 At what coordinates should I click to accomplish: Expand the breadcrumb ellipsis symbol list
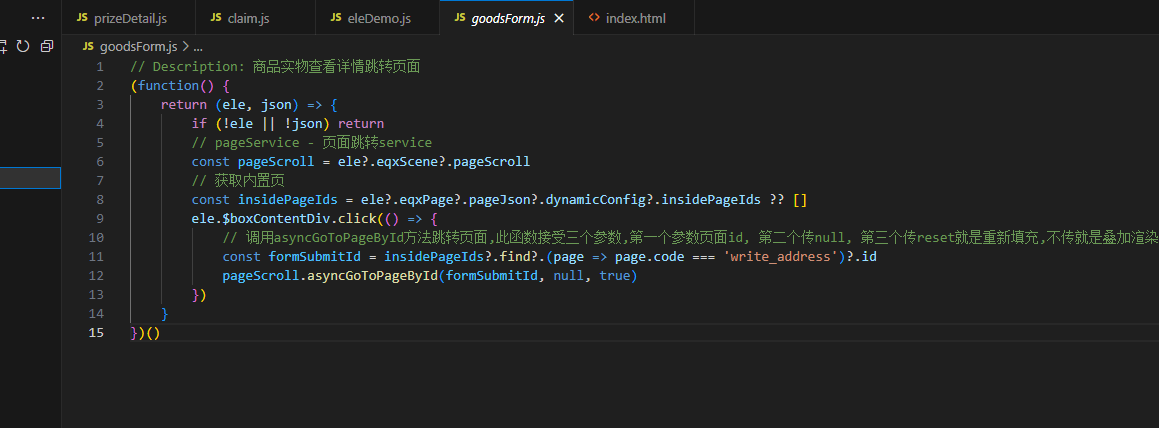point(198,47)
